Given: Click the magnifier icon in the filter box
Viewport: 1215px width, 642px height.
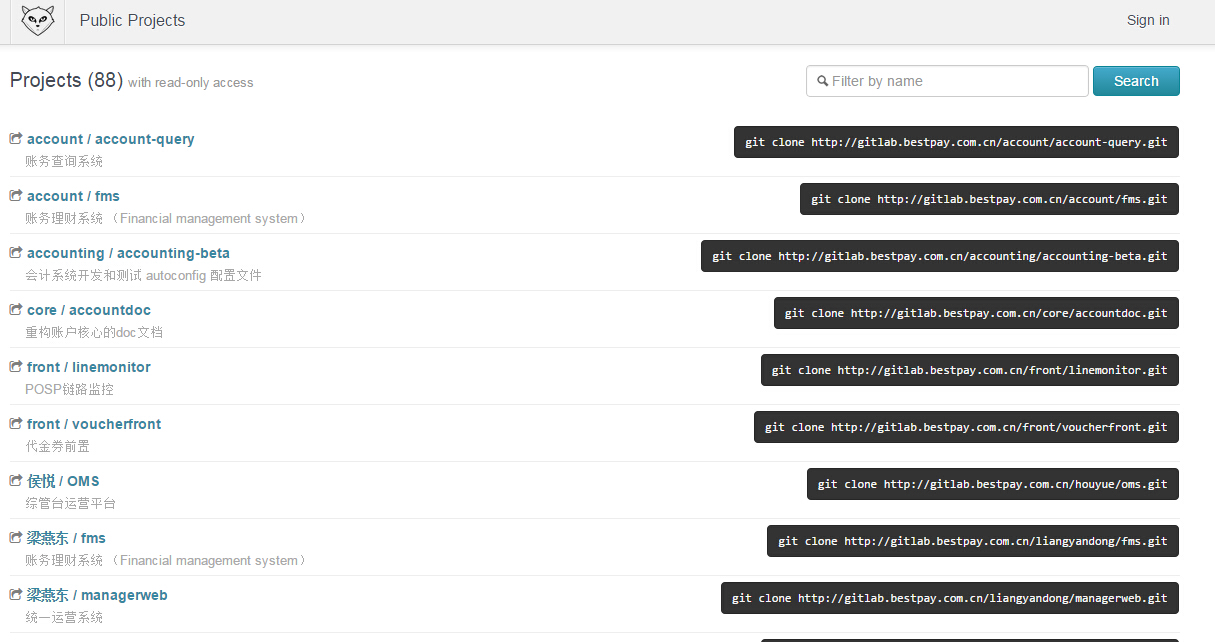Looking at the screenshot, I should [x=822, y=82].
